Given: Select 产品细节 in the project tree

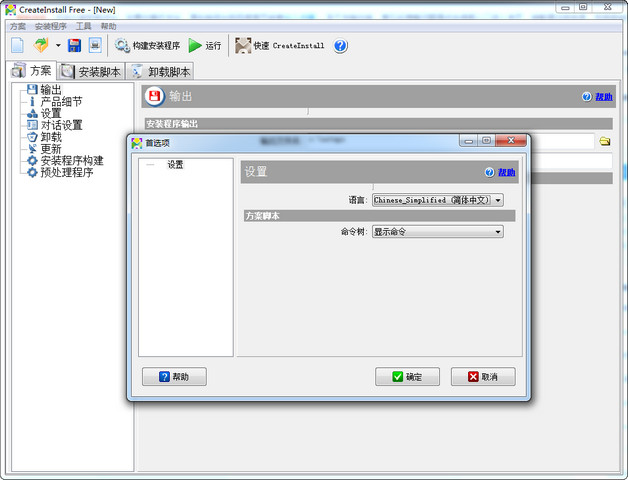Looking at the screenshot, I should (x=61, y=101).
